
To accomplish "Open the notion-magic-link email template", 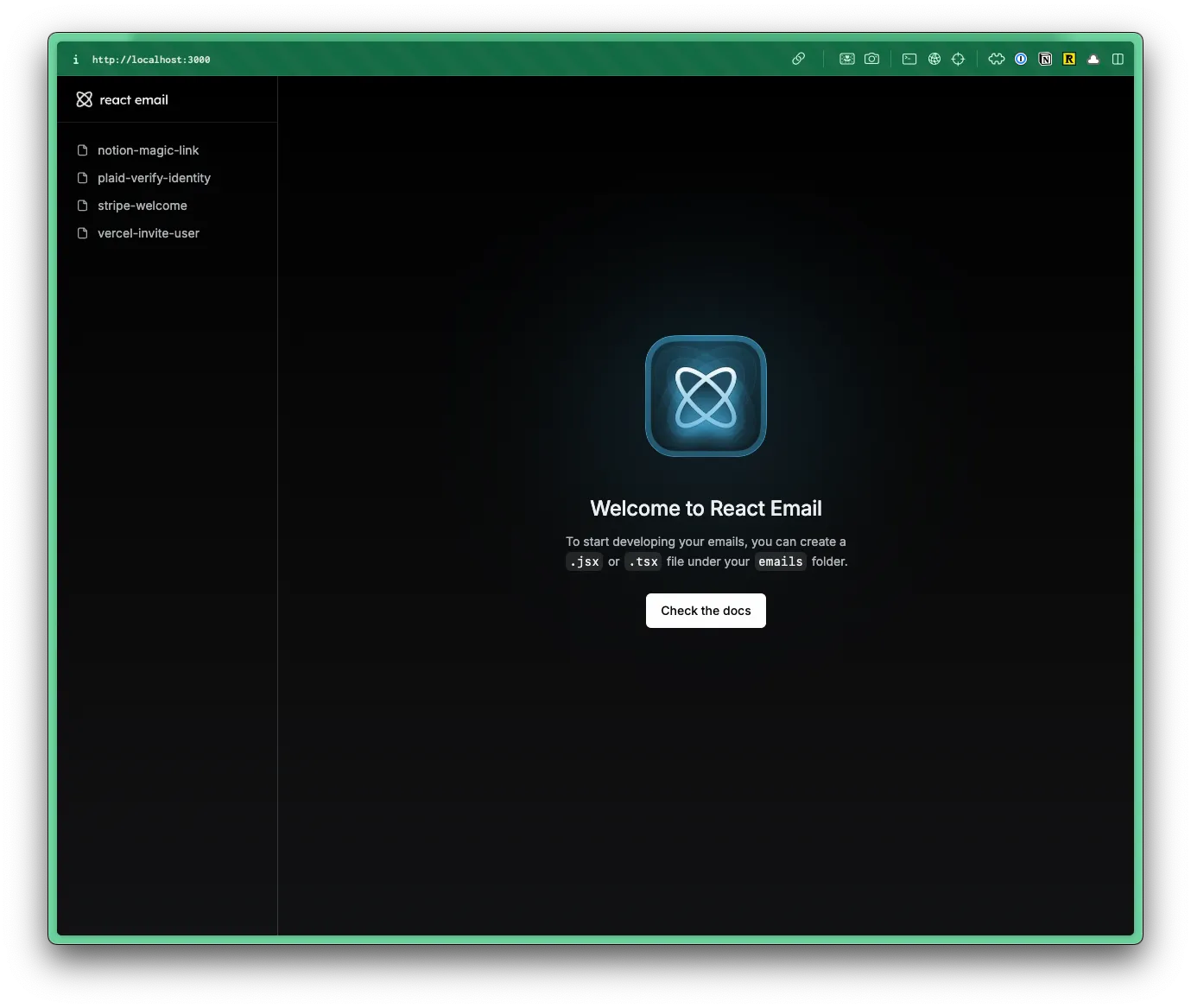I will coord(148,150).
